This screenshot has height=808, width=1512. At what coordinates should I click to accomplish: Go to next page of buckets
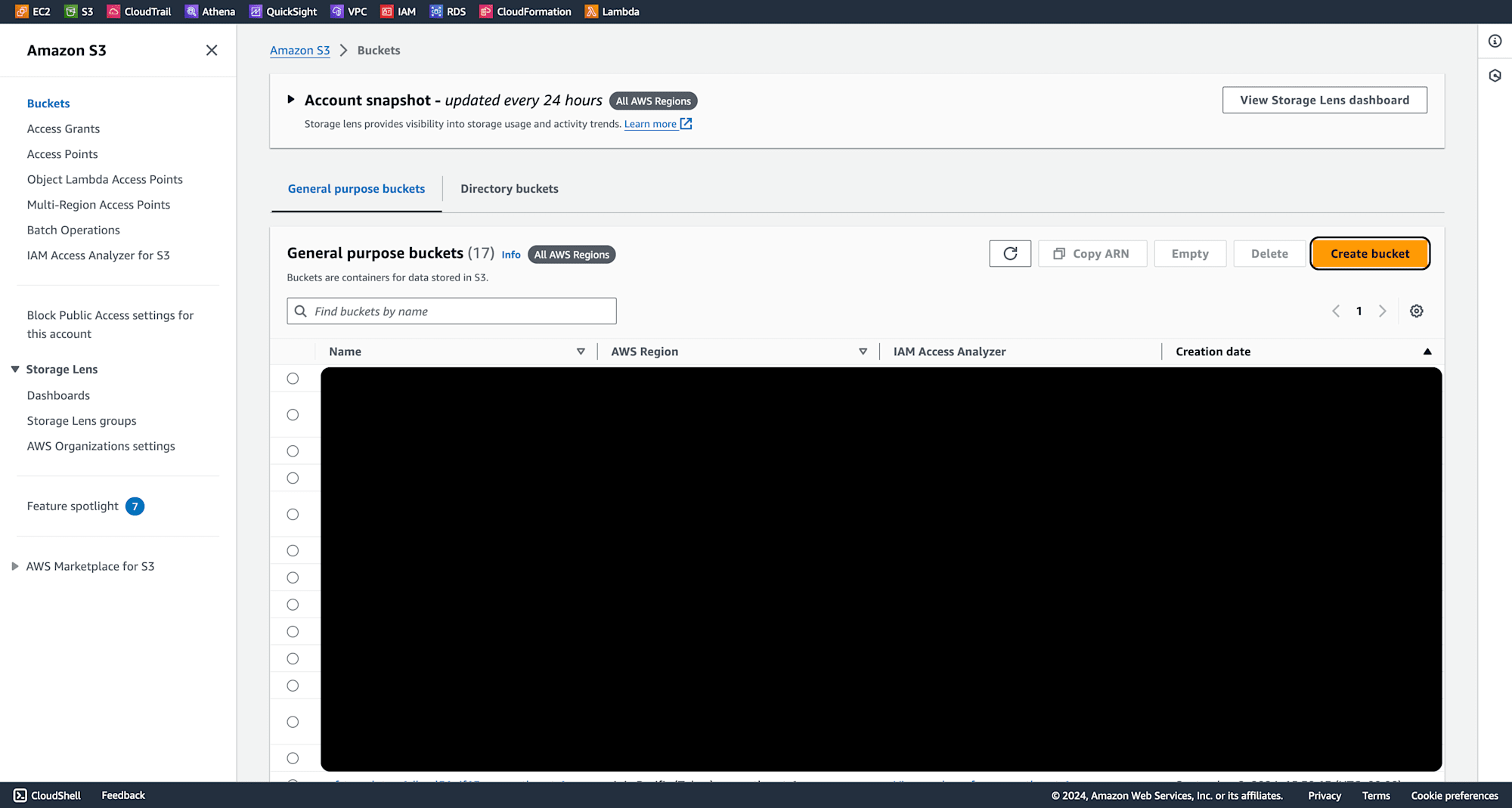click(x=1383, y=311)
